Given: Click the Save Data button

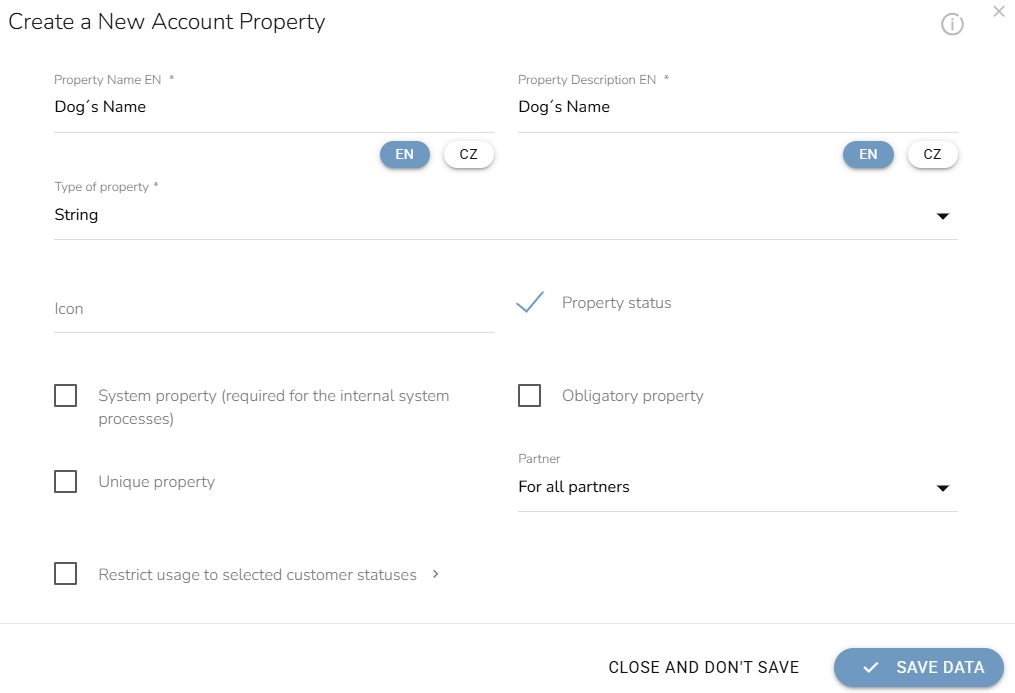Looking at the screenshot, I should 919,667.
